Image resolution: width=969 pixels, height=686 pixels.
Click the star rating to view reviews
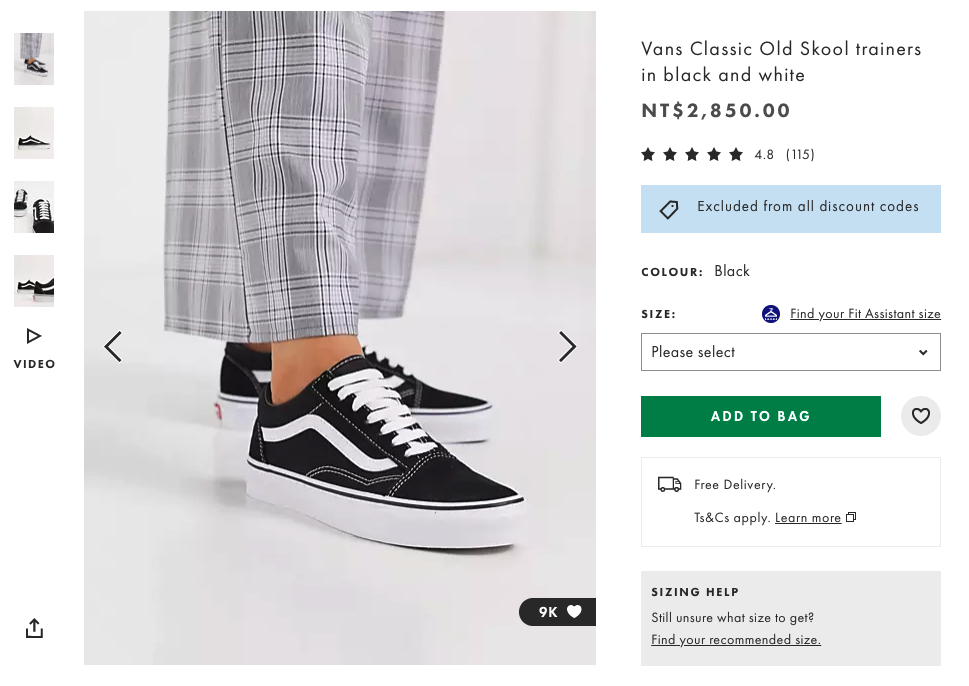(x=692, y=155)
